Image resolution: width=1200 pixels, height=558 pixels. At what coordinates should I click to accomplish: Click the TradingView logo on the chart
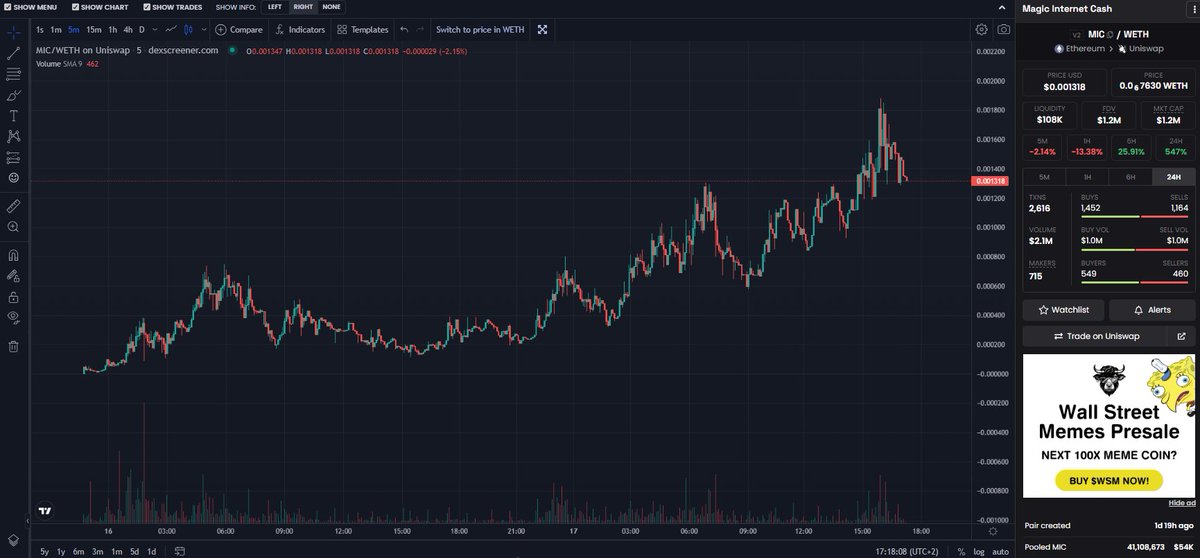point(44,509)
